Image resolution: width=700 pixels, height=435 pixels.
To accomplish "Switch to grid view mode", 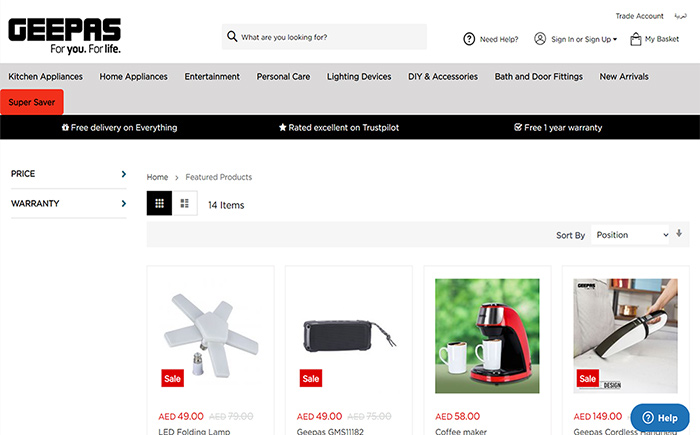I will [x=159, y=203].
